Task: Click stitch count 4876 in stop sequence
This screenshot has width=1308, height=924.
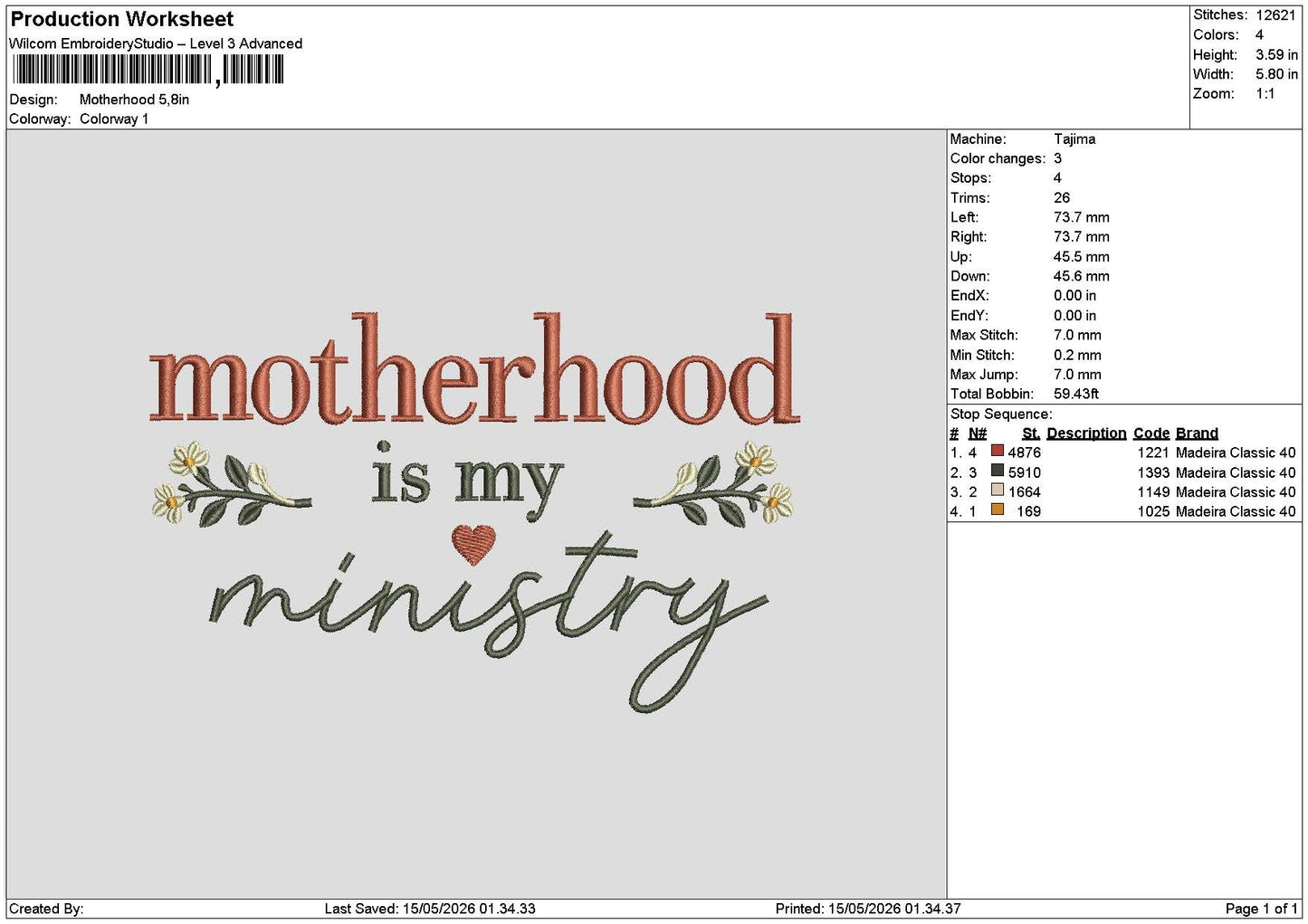Action: click(x=1025, y=452)
